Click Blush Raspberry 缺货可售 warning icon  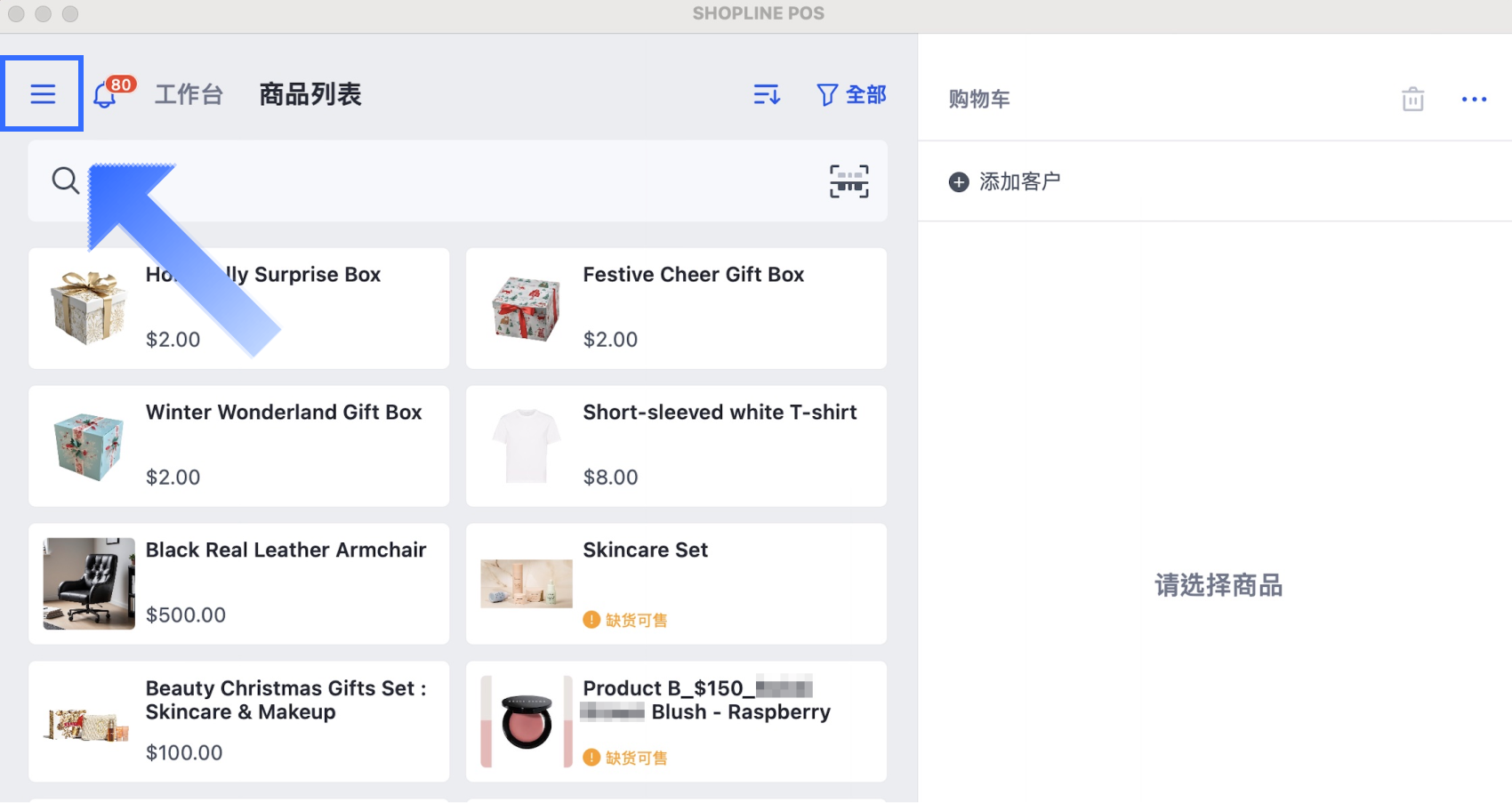pos(591,758)
